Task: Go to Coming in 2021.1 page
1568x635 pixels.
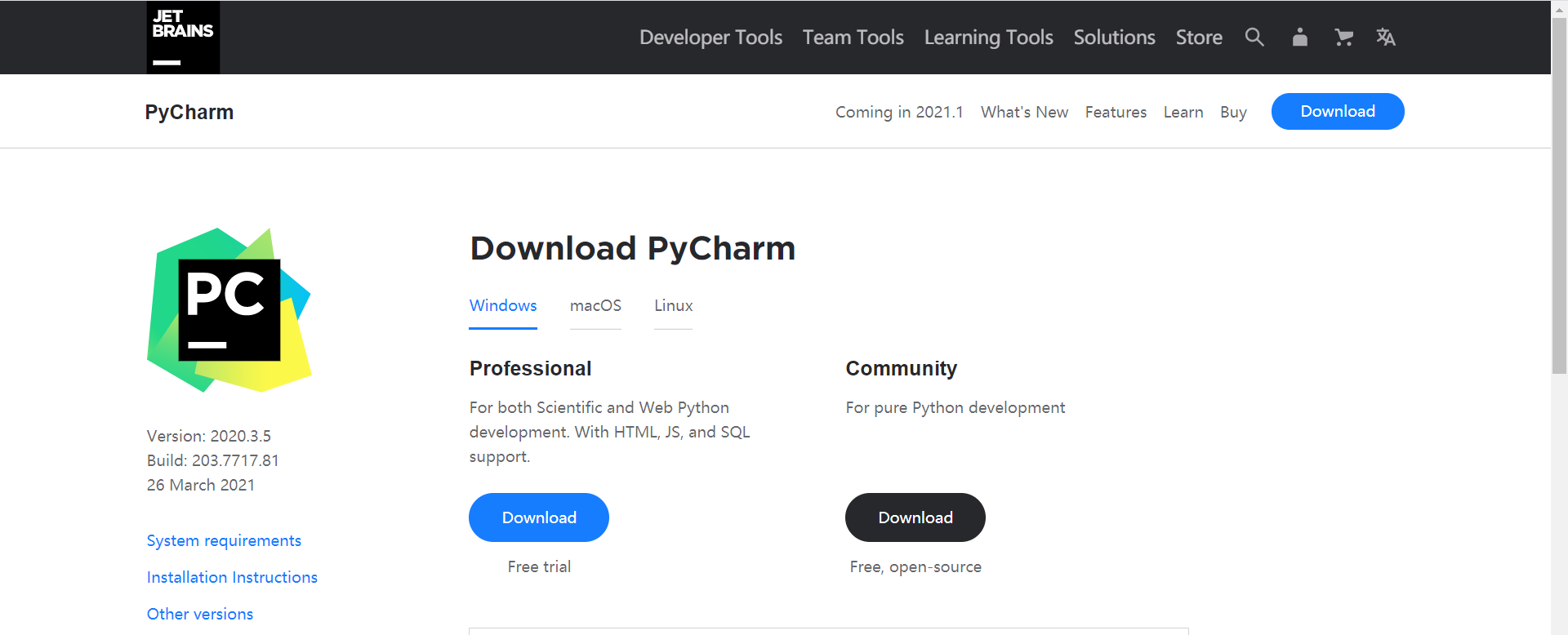Action: pyautogui.click(x=899, y=112)
